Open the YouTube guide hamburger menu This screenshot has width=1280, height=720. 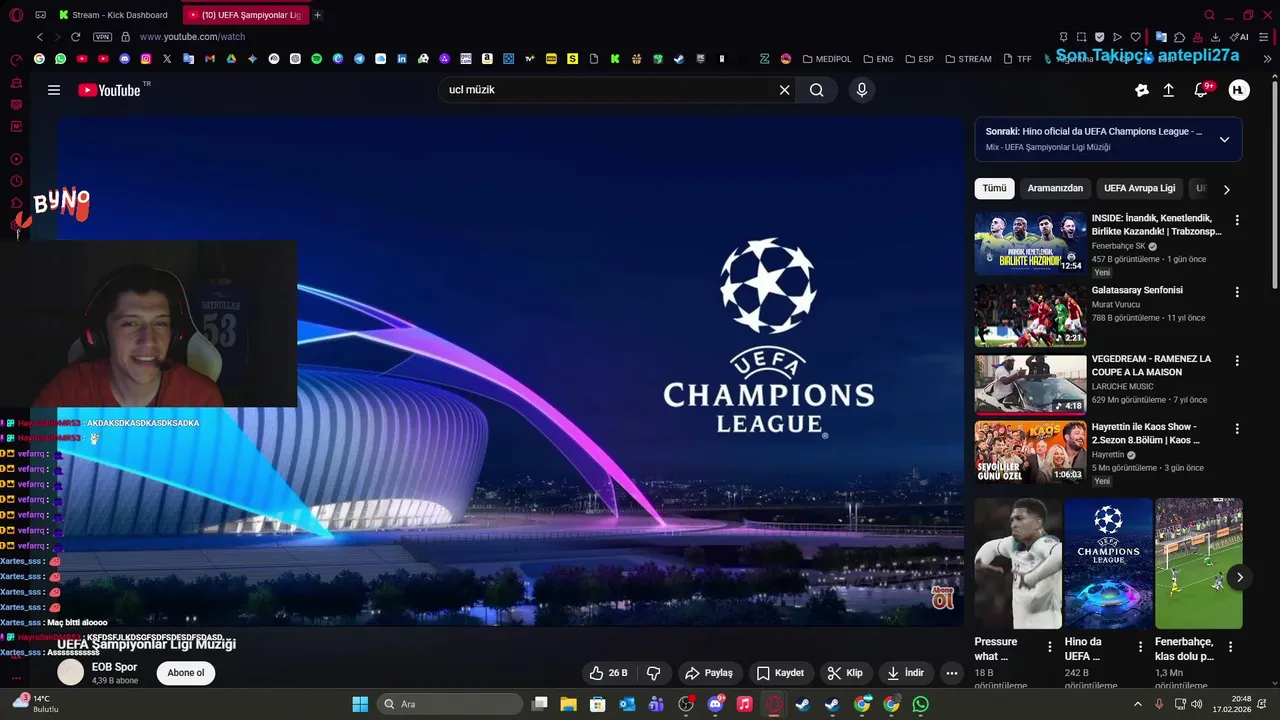coord(54,90)
